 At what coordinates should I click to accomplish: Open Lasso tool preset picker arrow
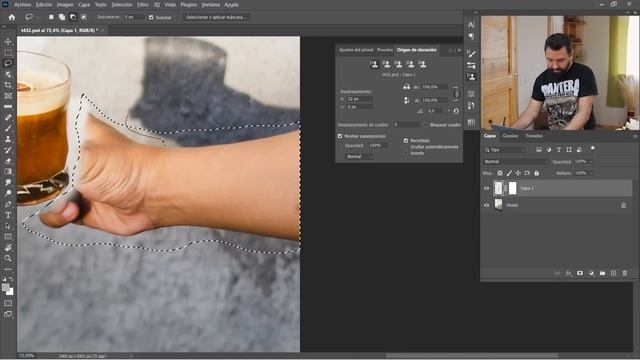click(37, 18)
